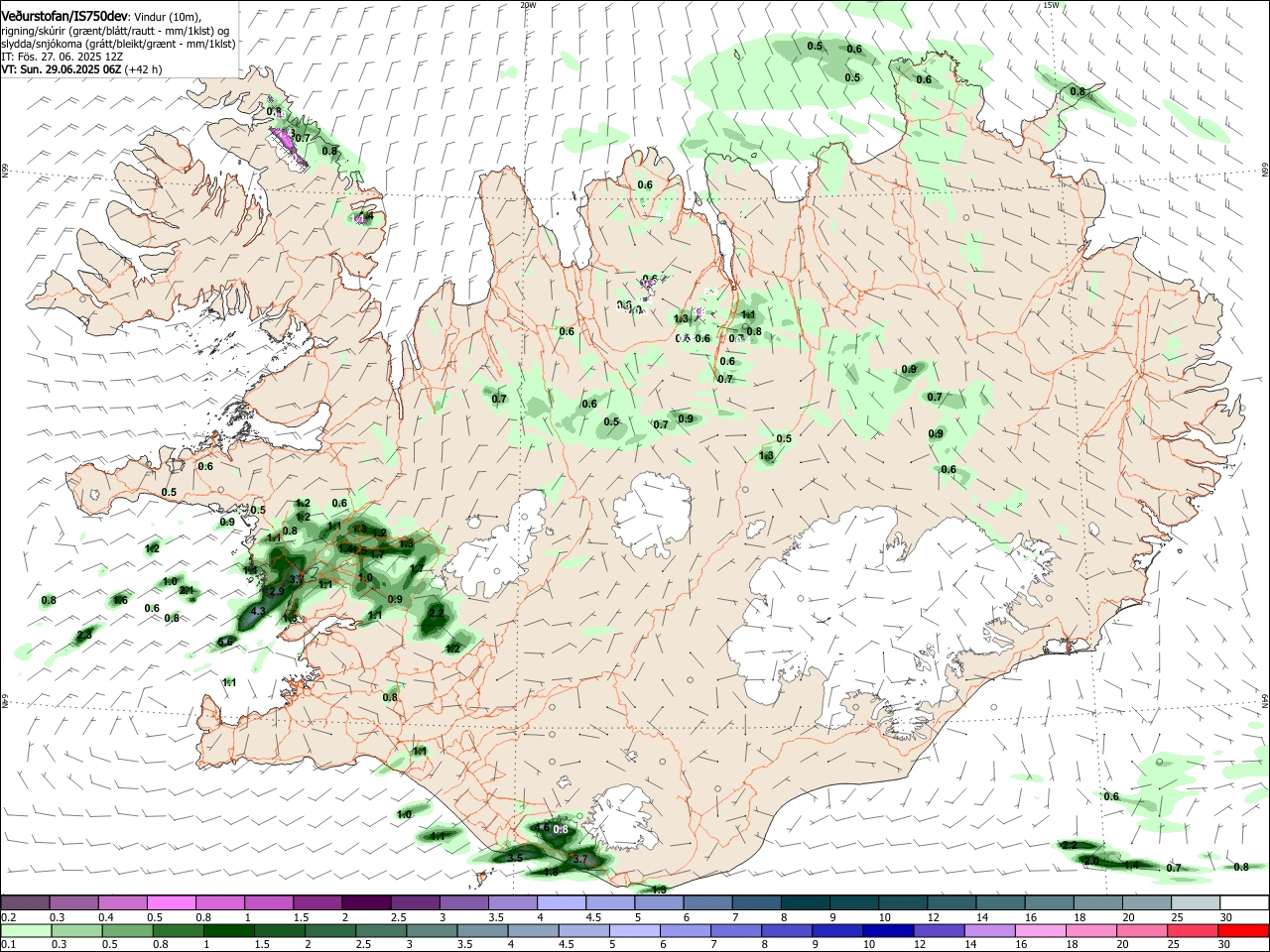
Task: Select the 'IT: Fös. 27. 06. 2025 12Z' line
Action: click(62, 57)
